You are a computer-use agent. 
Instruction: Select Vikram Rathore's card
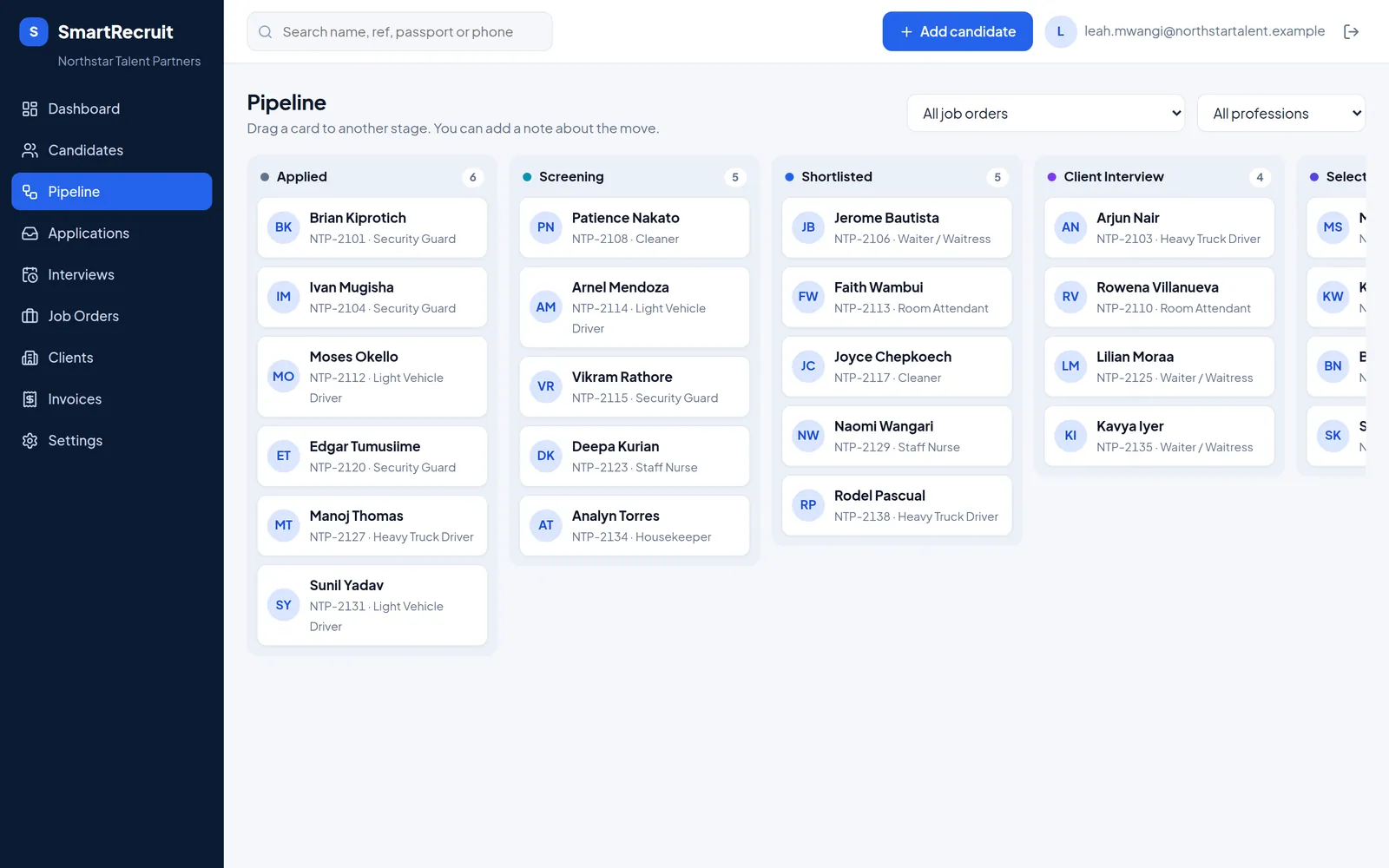(x=635, y=386)
